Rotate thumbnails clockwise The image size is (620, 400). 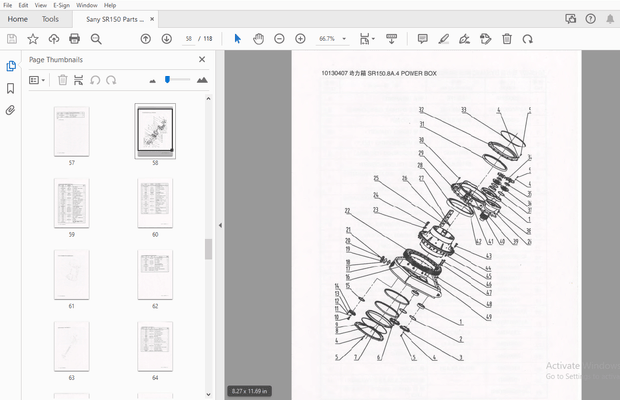coord(111,80)
